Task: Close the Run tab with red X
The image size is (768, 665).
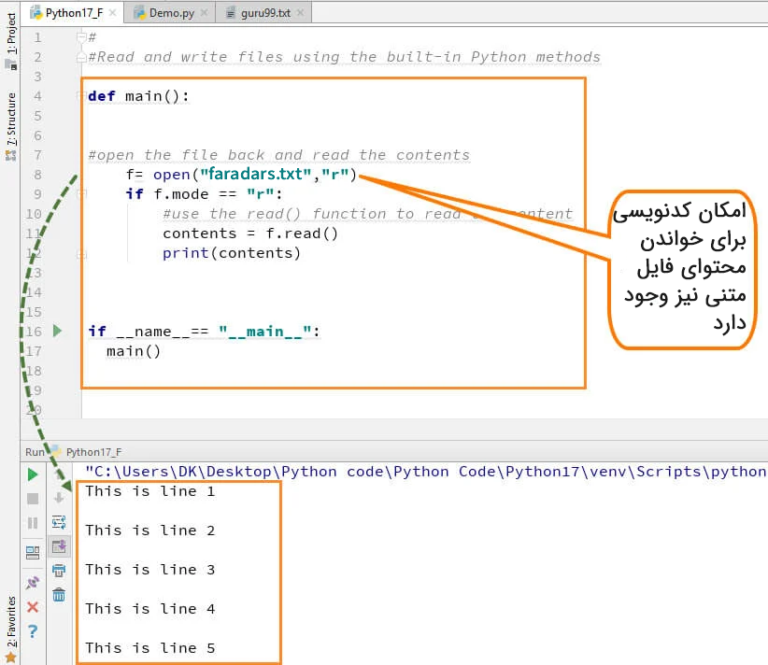Action: coord(32,607)
